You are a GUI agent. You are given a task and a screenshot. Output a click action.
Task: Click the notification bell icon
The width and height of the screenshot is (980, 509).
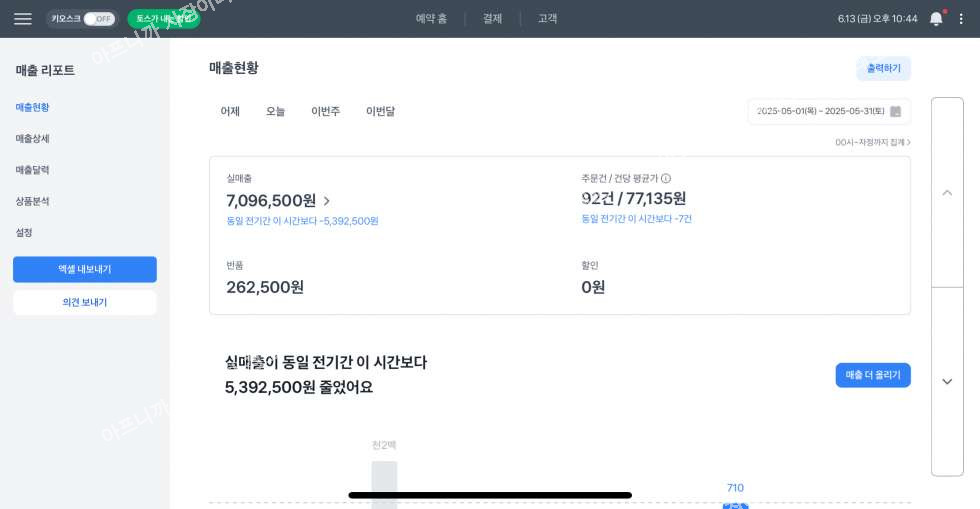point(936,19)
